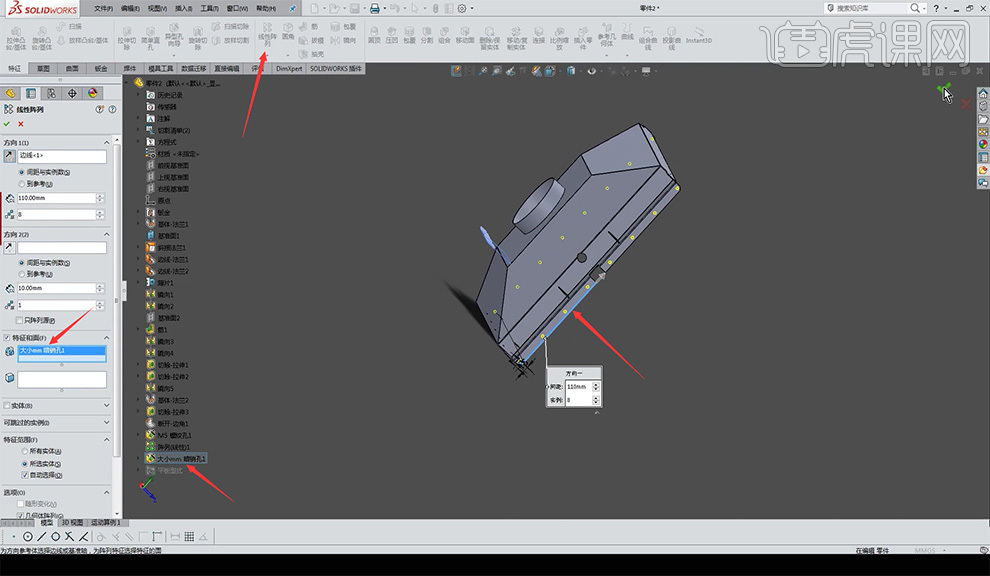Viewport: 990px width, 576px height.
Task: Select 阵列(线性)1 in the feature tree
Action: (x=176, y=447)
